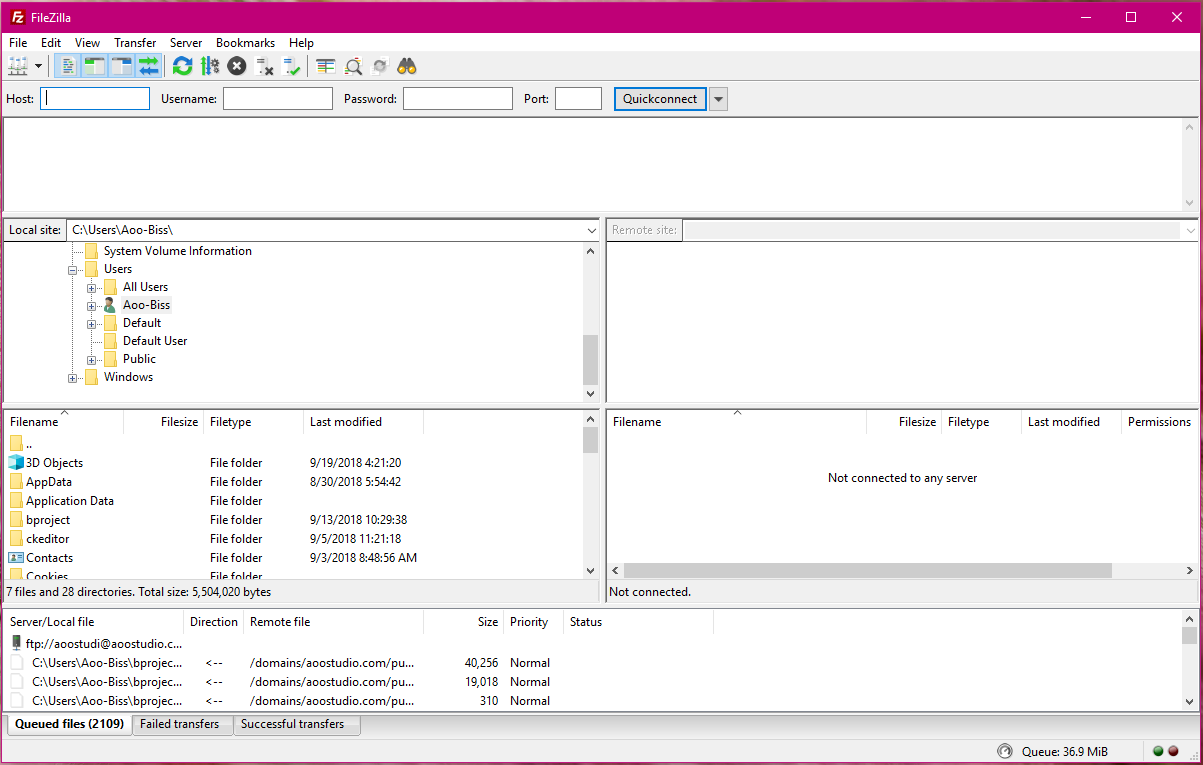Open the File menu

click(18, 43)
